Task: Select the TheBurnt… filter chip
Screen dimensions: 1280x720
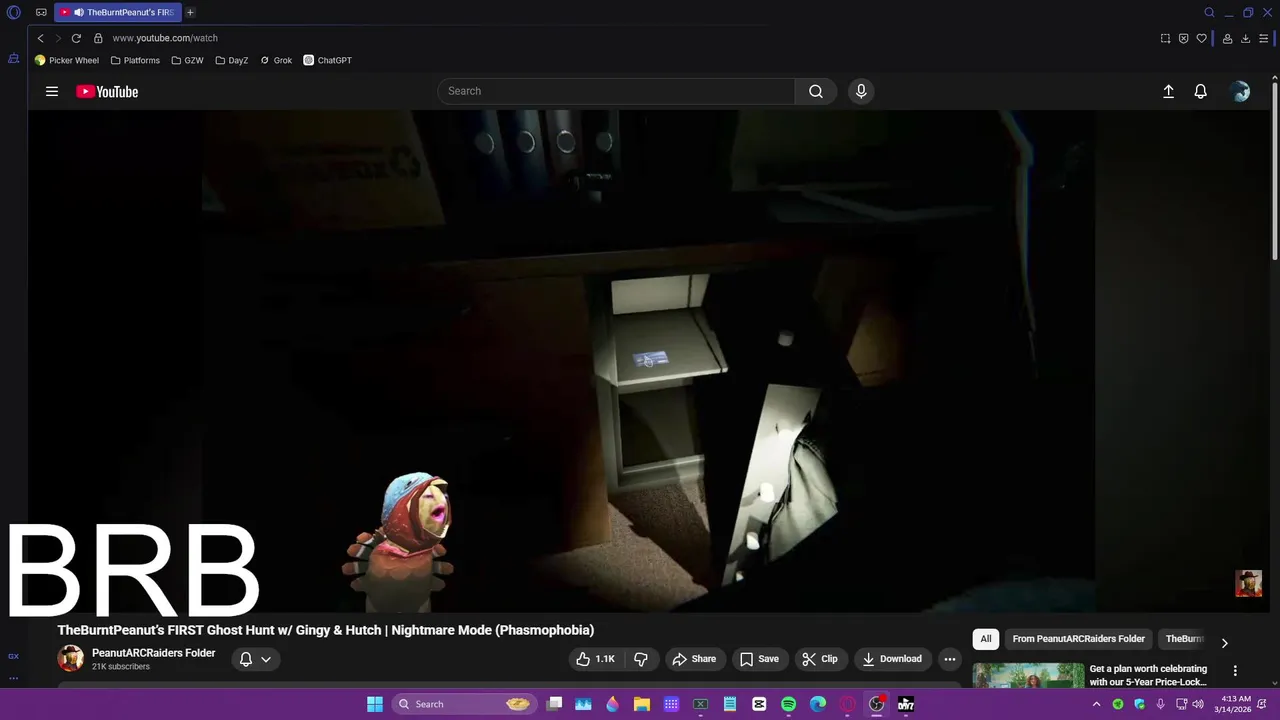Action: pos(1183,639)
